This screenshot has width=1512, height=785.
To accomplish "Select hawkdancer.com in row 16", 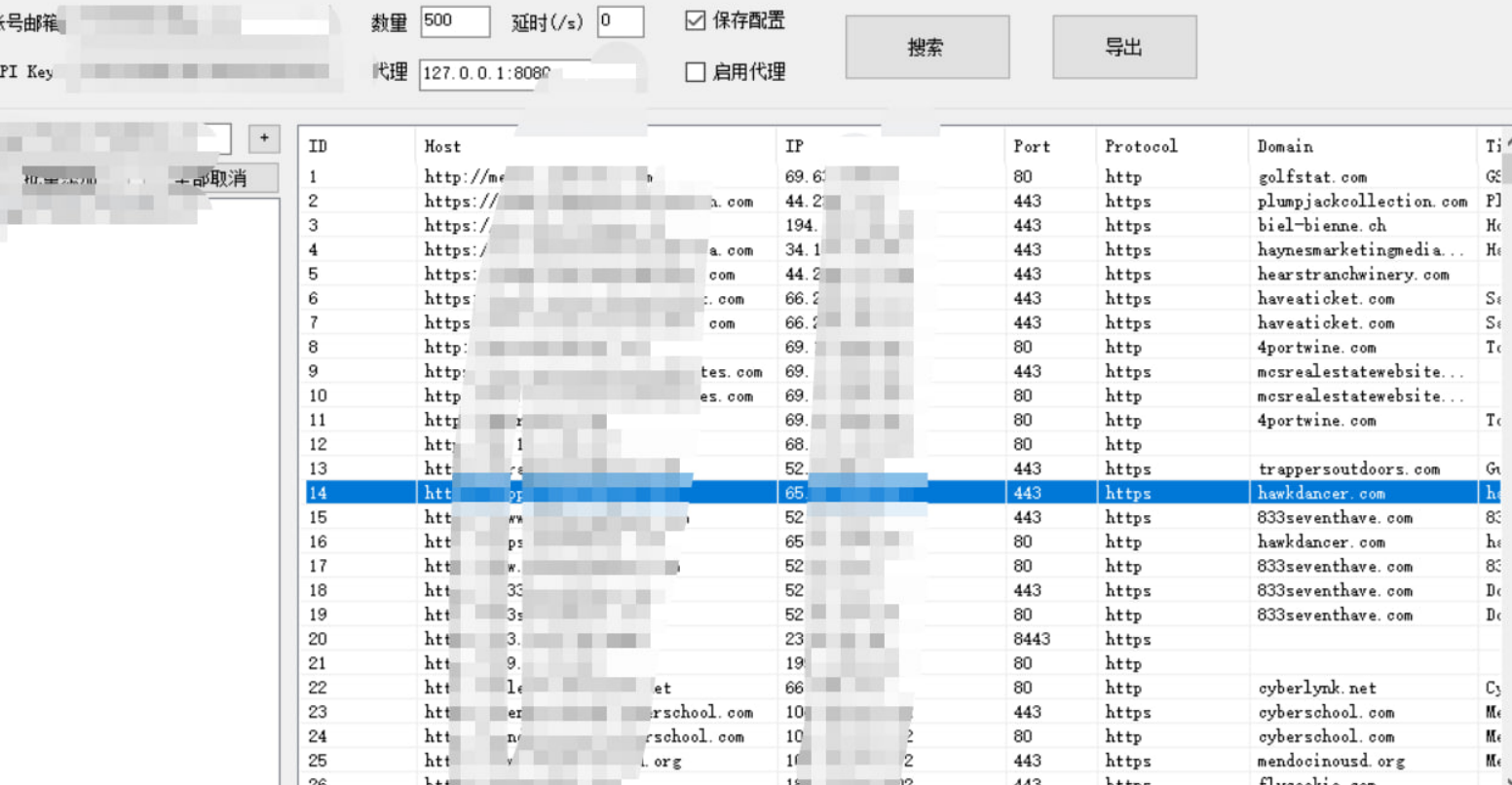I will click(1321, 542).
